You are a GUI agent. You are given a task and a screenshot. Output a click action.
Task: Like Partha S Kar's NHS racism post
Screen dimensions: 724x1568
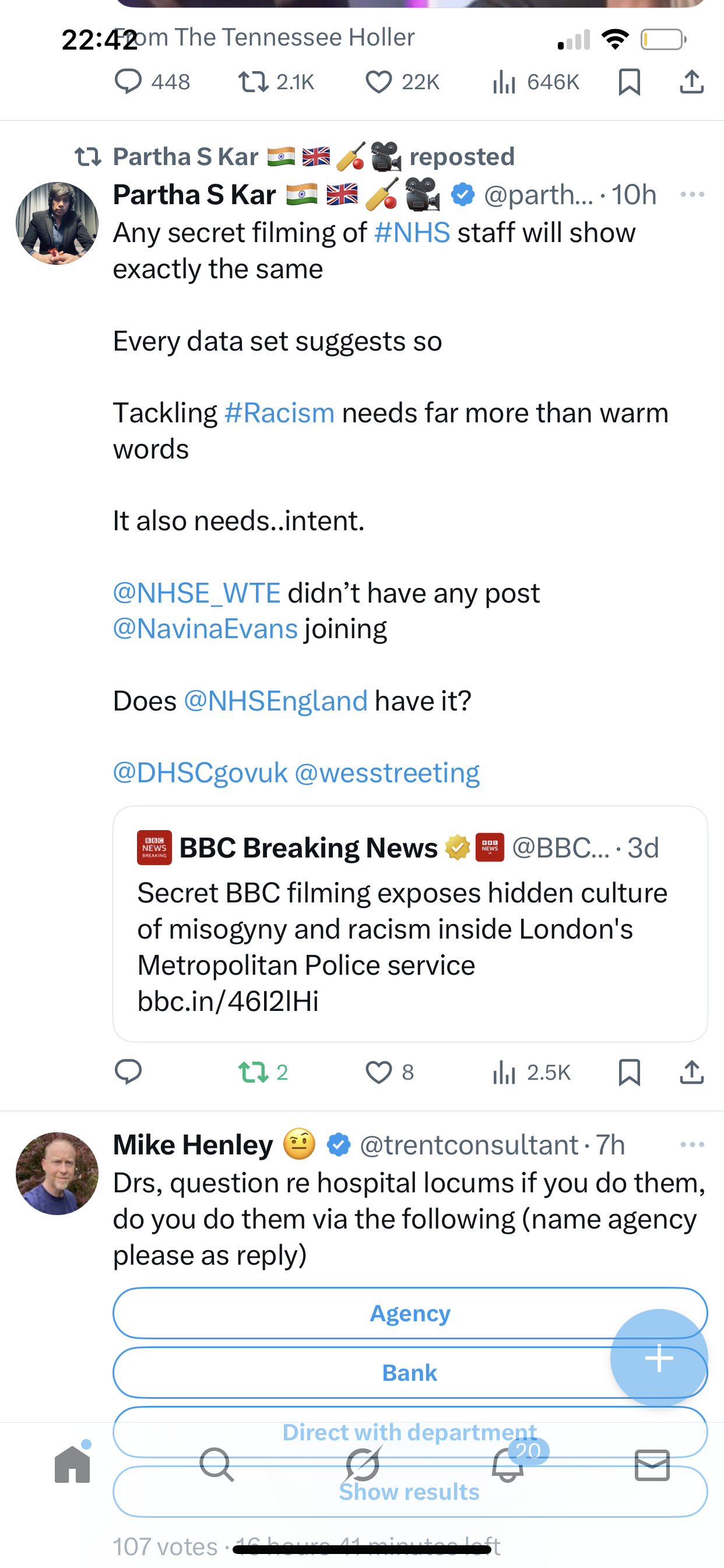pyautogui.click(x=379, y=1073)
